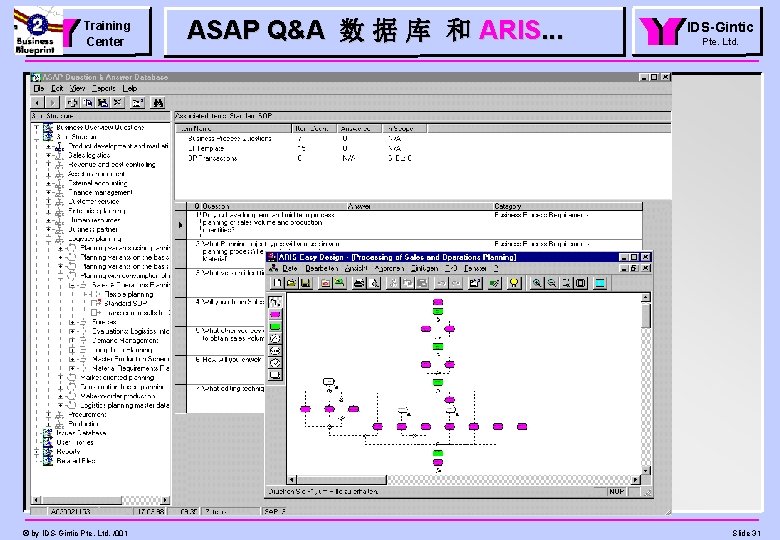Click Issues Database icon in structure tree
Viewport: 780px width, 540px height.
[x=48, y=433]
